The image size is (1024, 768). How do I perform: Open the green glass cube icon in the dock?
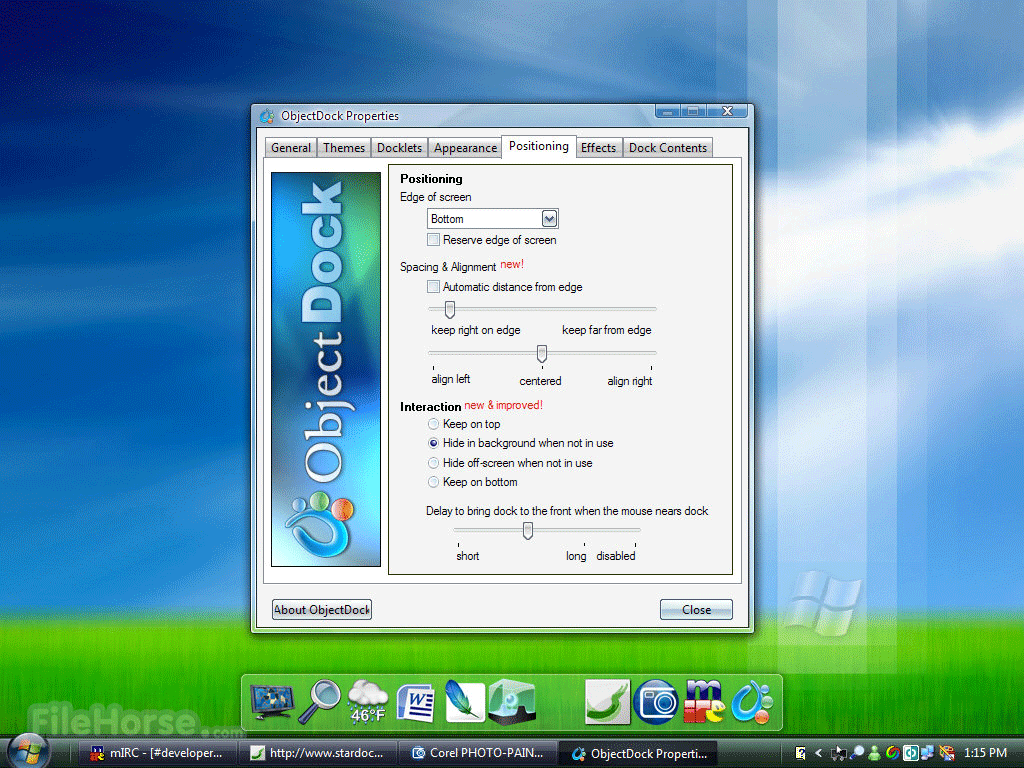coord(513,702)
